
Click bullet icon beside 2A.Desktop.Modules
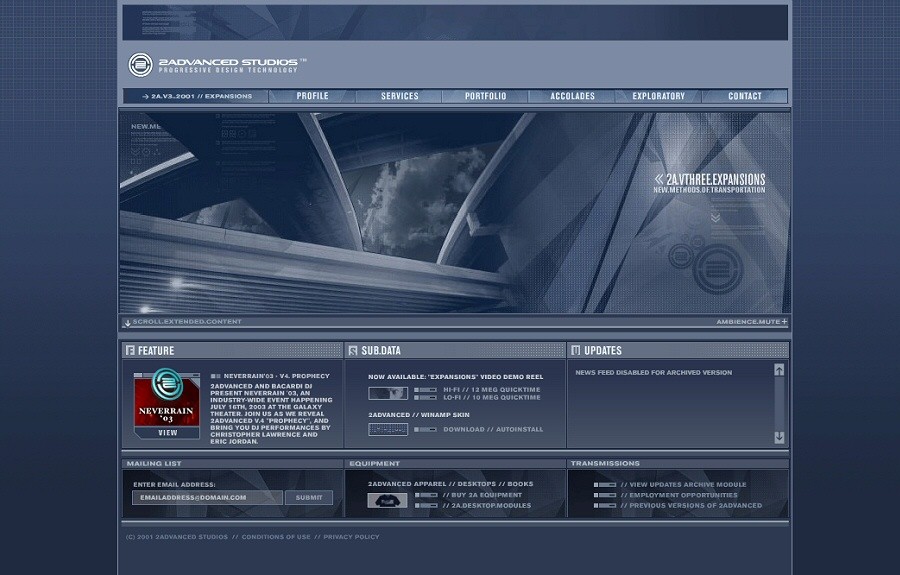pos(426,506)
